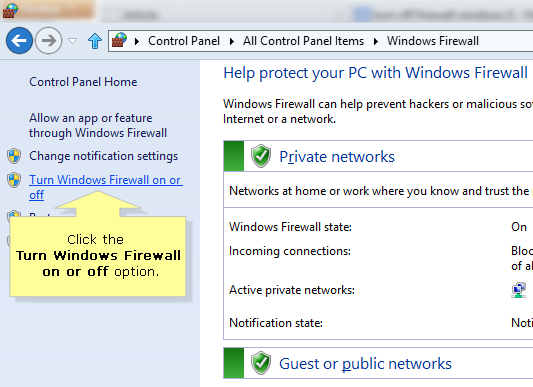
Task: Expand the arrow before Control Panel breadcrumb
Action: [x=137, y=41]
